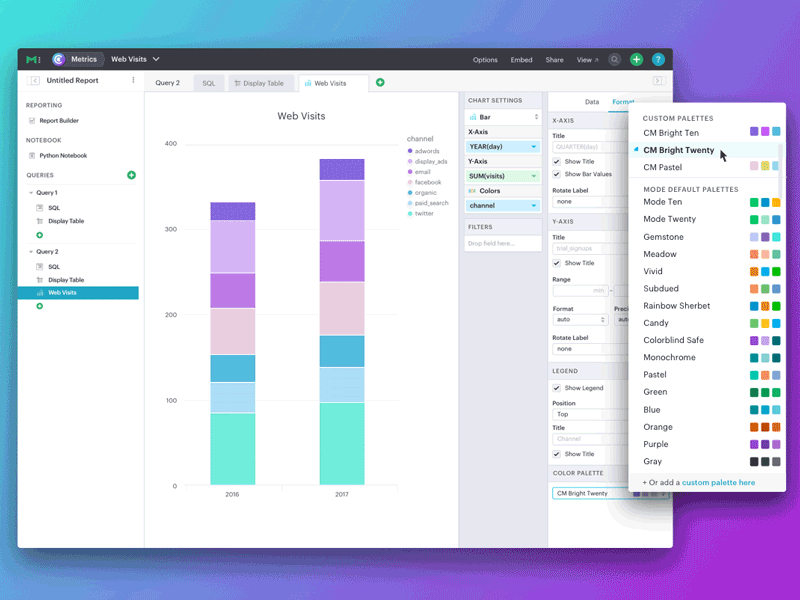
Task: Open the Metrics workspace icon
Action: pyautogui.click(x=59, y=60)
